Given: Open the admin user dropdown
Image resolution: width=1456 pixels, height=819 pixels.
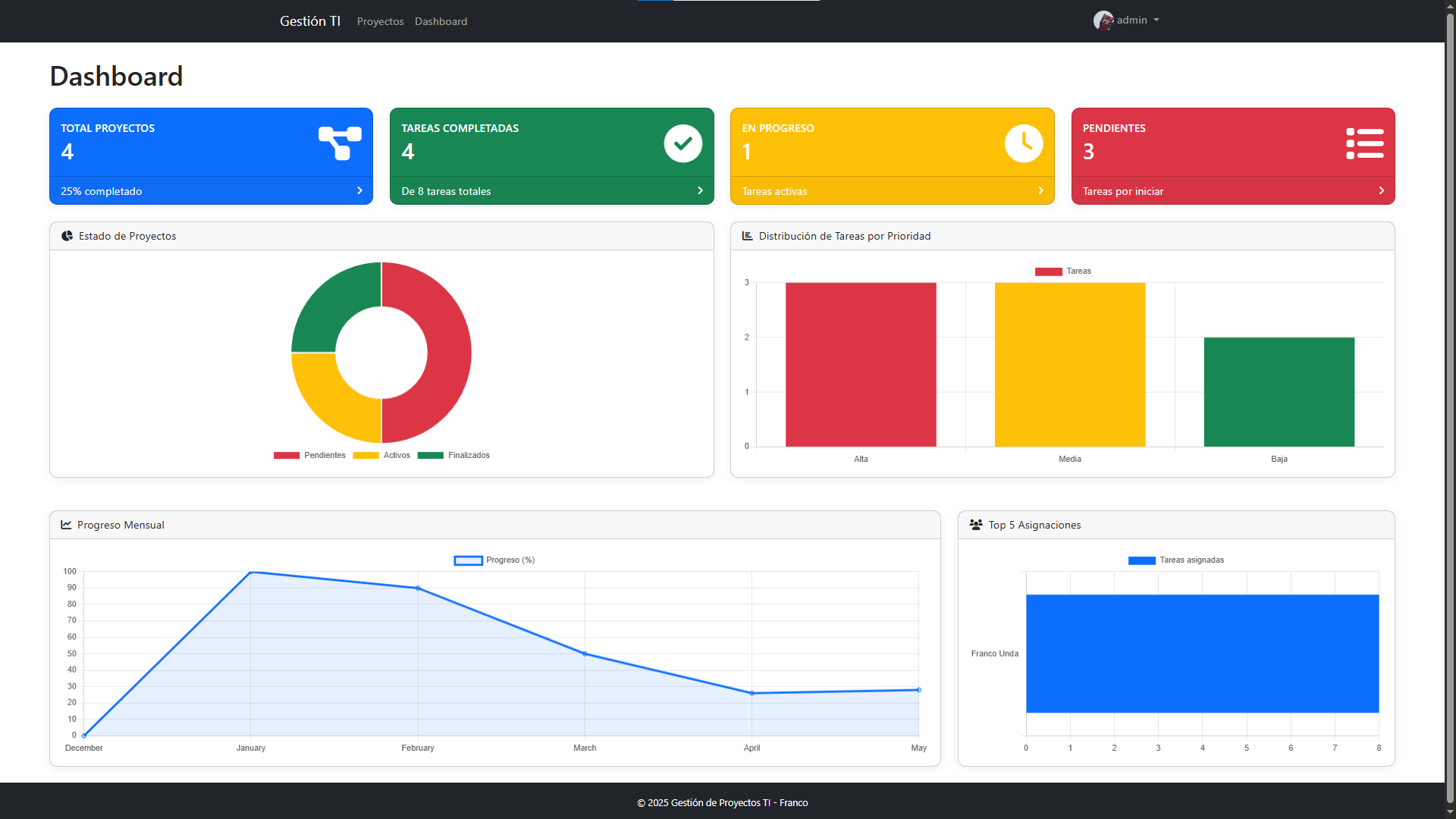Looking at the screenshot, I should coord(1127,20).
